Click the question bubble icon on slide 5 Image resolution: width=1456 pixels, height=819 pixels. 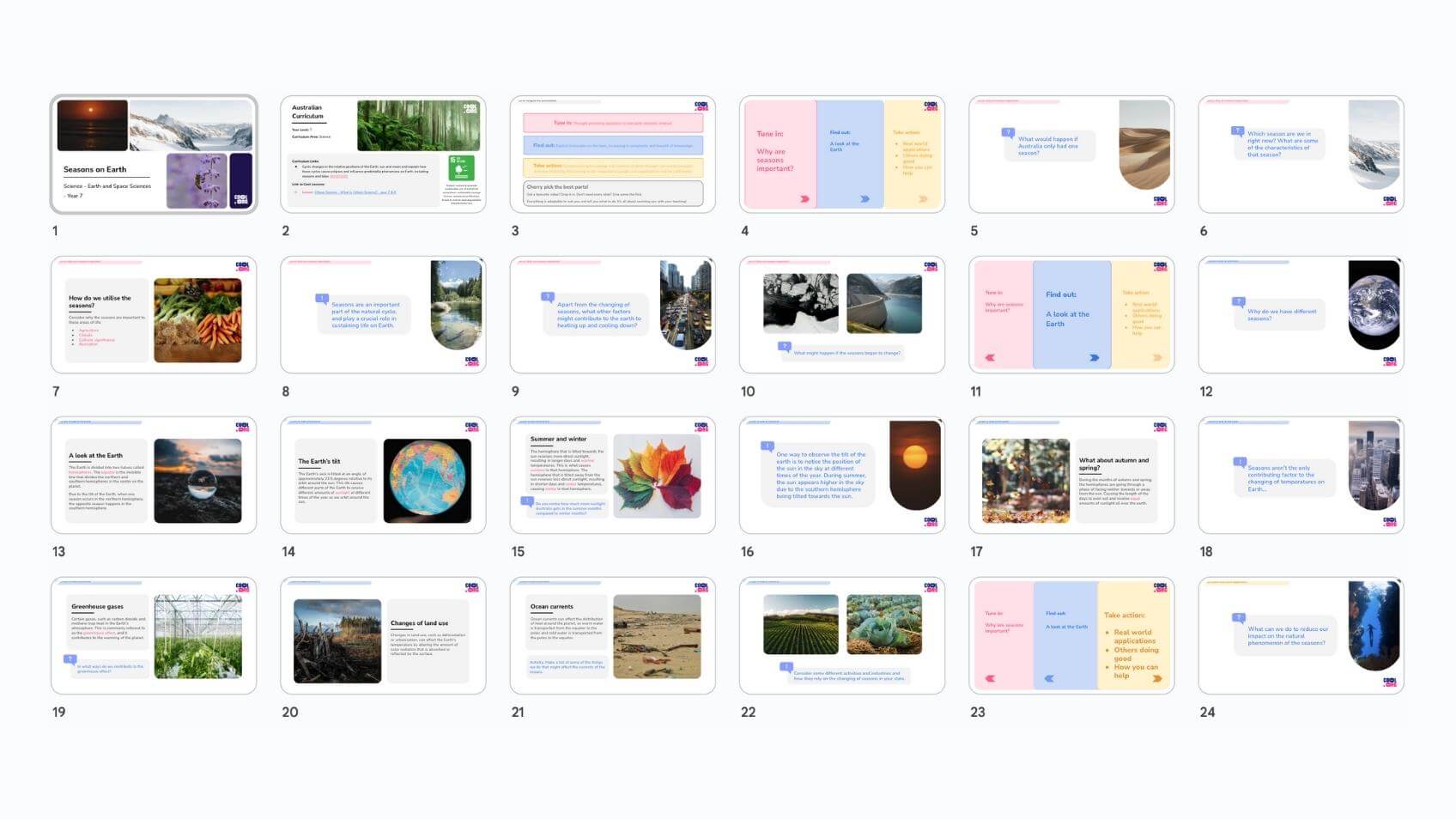pyautogui.click(x=1008, y=133)
